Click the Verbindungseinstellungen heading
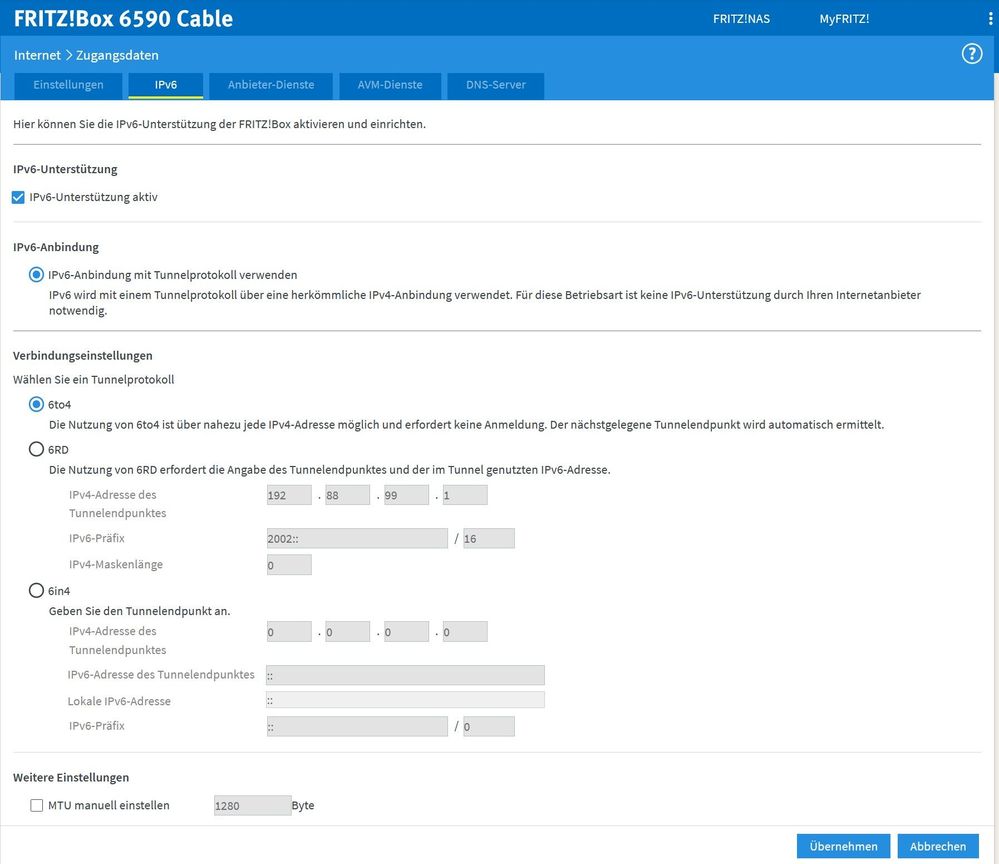This screenshot has width=999, height=864. click(x=83, y=356)
